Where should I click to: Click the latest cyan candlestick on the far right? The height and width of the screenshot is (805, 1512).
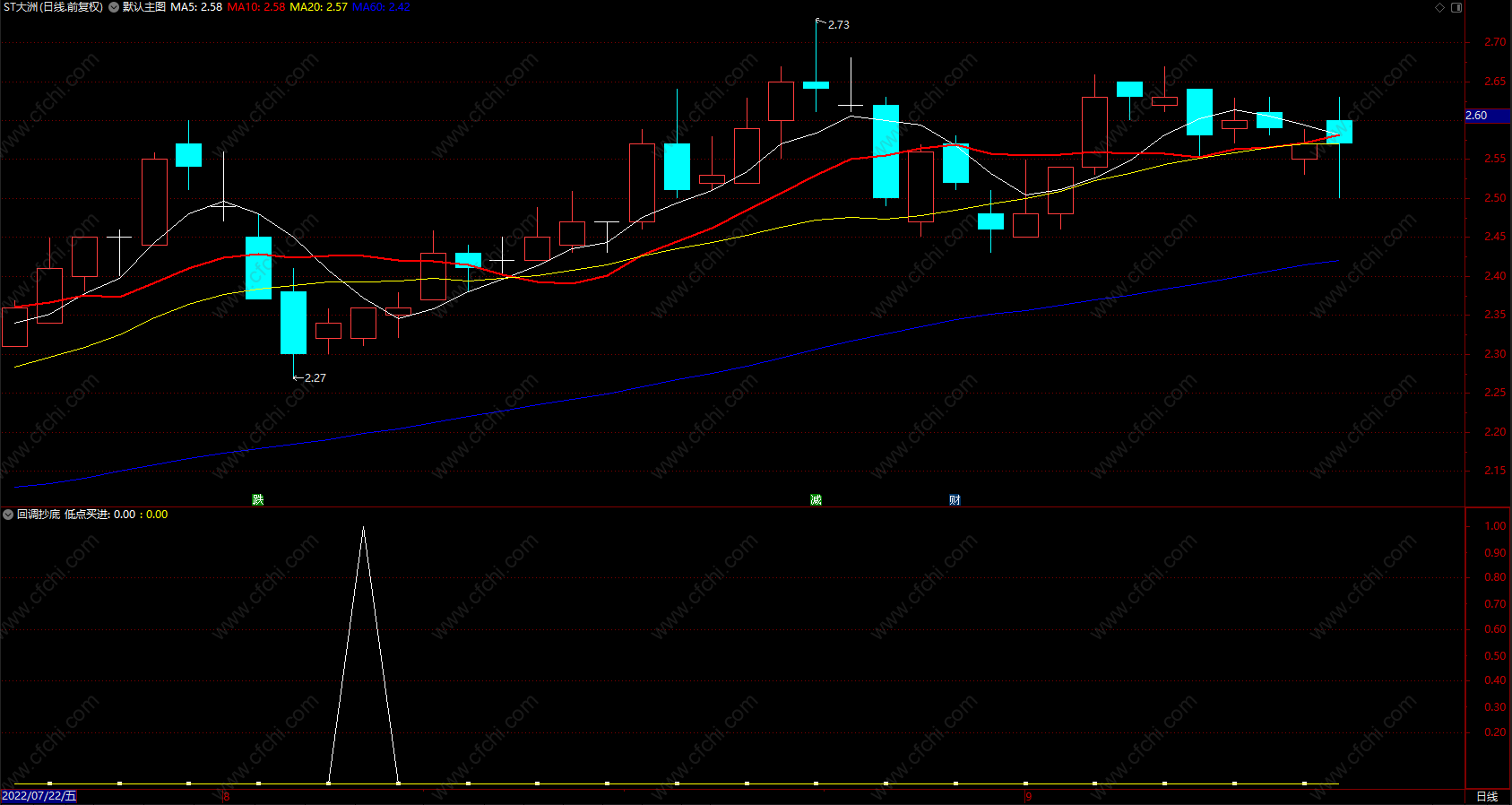pos(1339,132)
